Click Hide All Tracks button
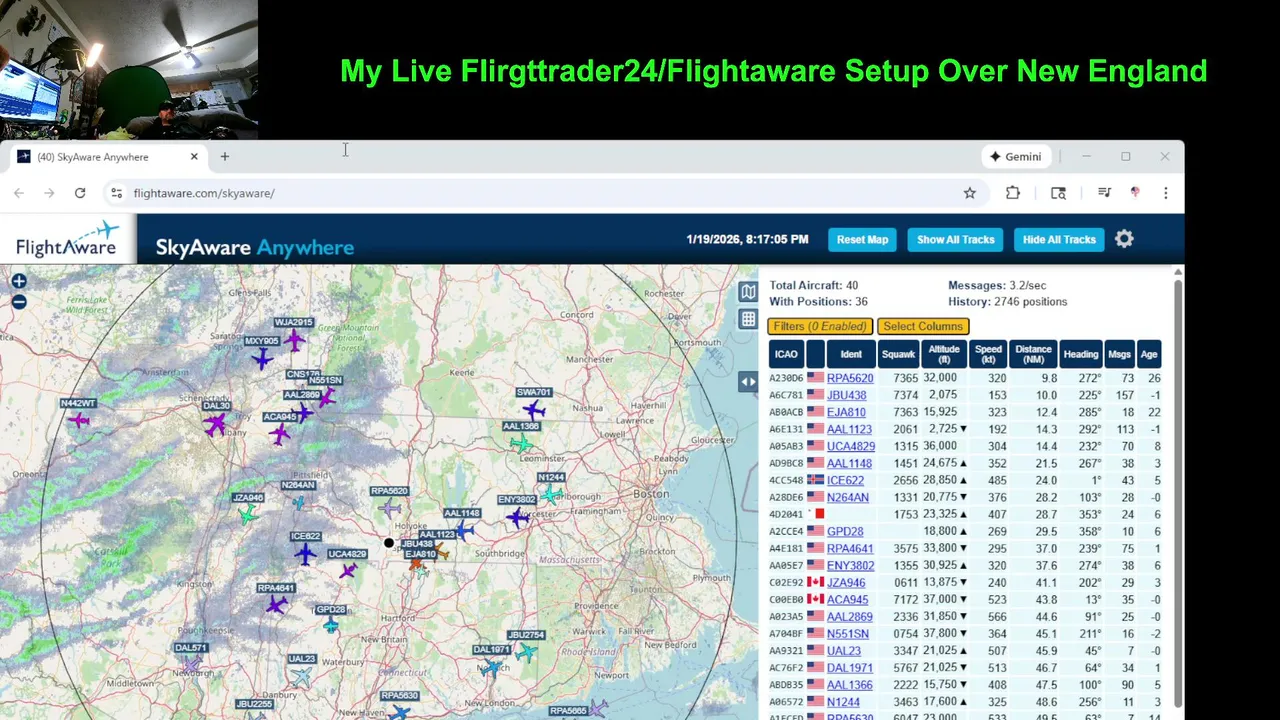Viewport: 1280px width, 720px height. tap(1059, 239)
